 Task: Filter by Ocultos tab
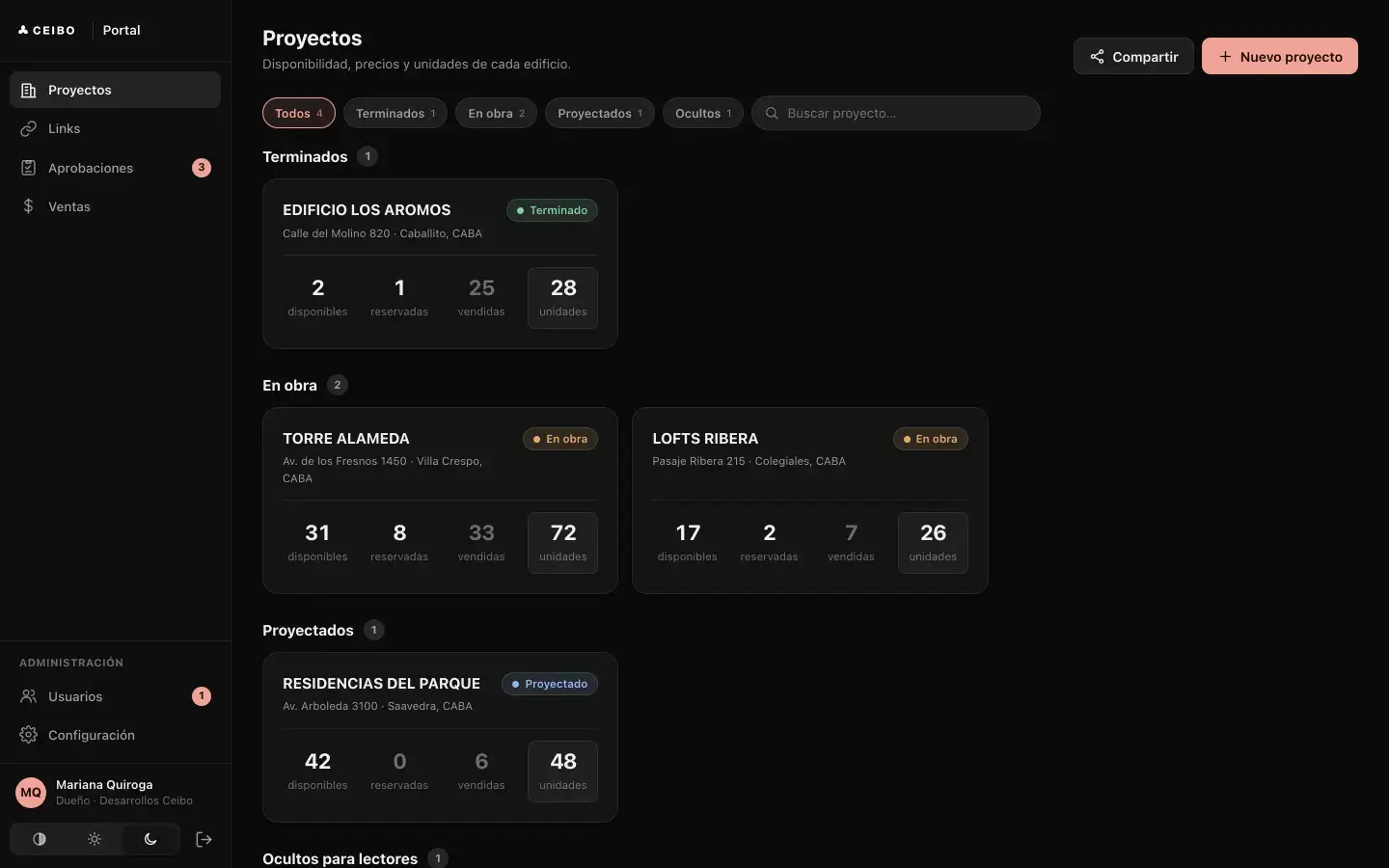pos(703,113)
